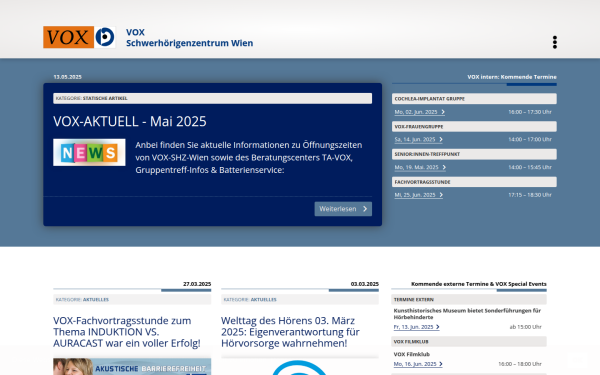
Task: Click the 17:15 – 18:30 Uhr time
Action: (530, 195)
